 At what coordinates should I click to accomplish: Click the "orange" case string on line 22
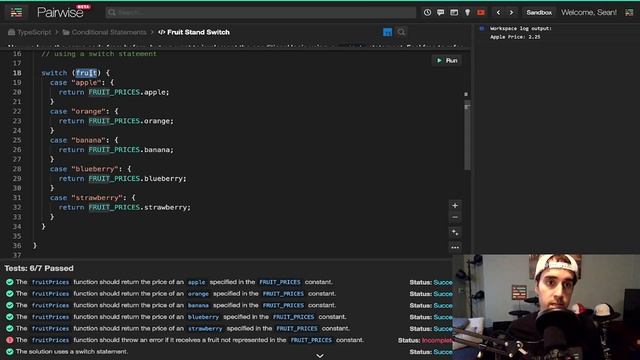(89, 111)
